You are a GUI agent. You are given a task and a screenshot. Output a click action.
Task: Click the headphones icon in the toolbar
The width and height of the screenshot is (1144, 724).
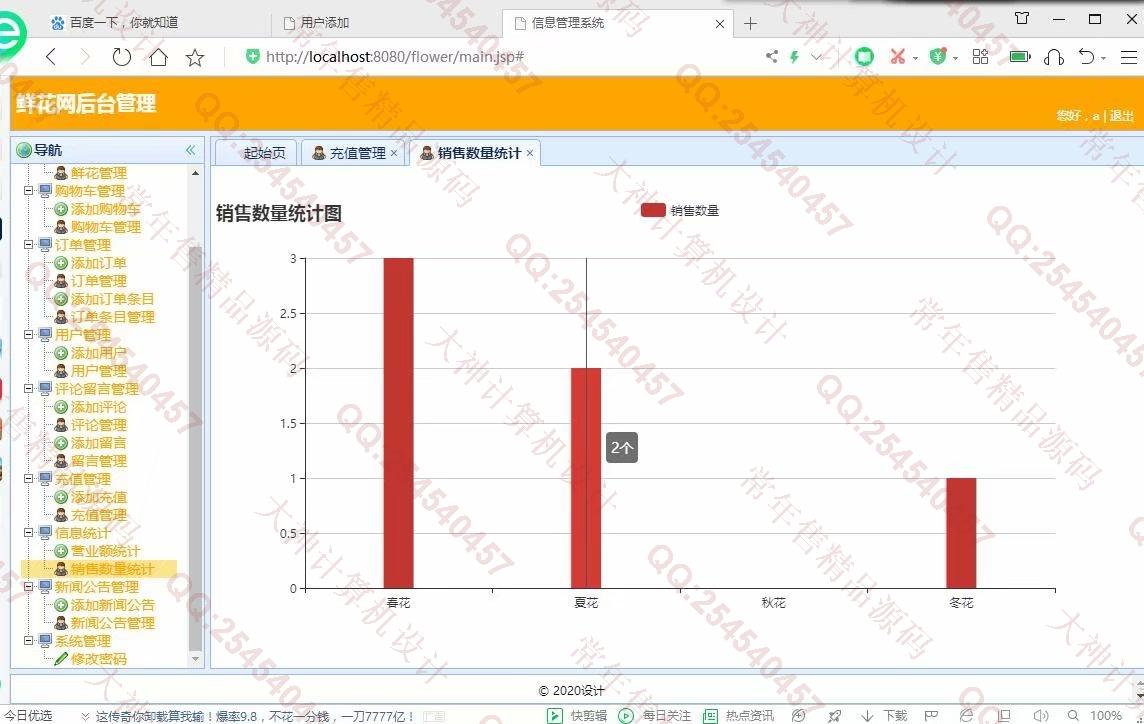(x=1054, y=57)
